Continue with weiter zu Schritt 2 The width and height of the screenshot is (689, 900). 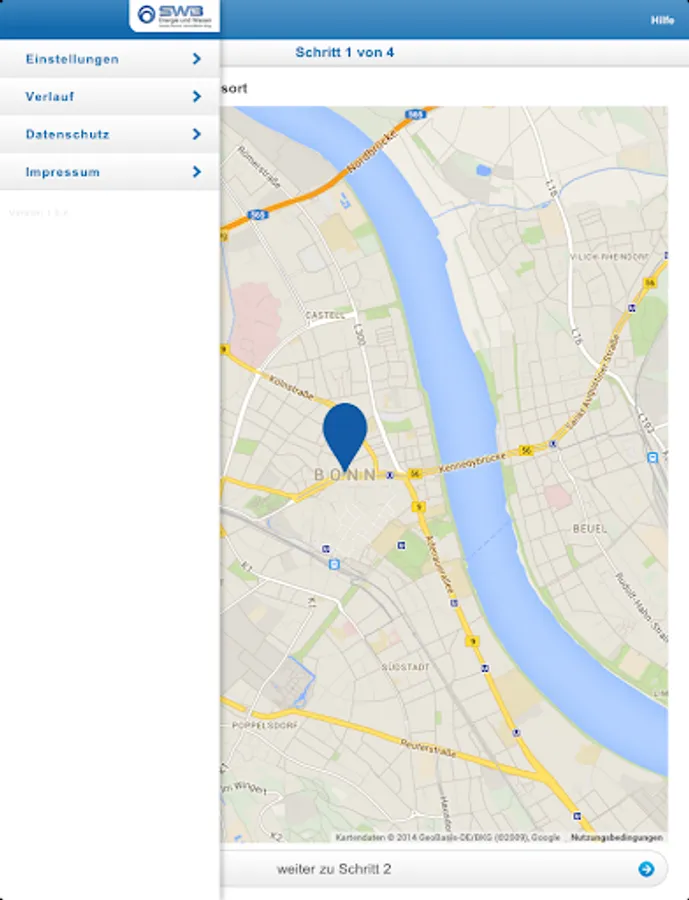click(x=444, y=869)
